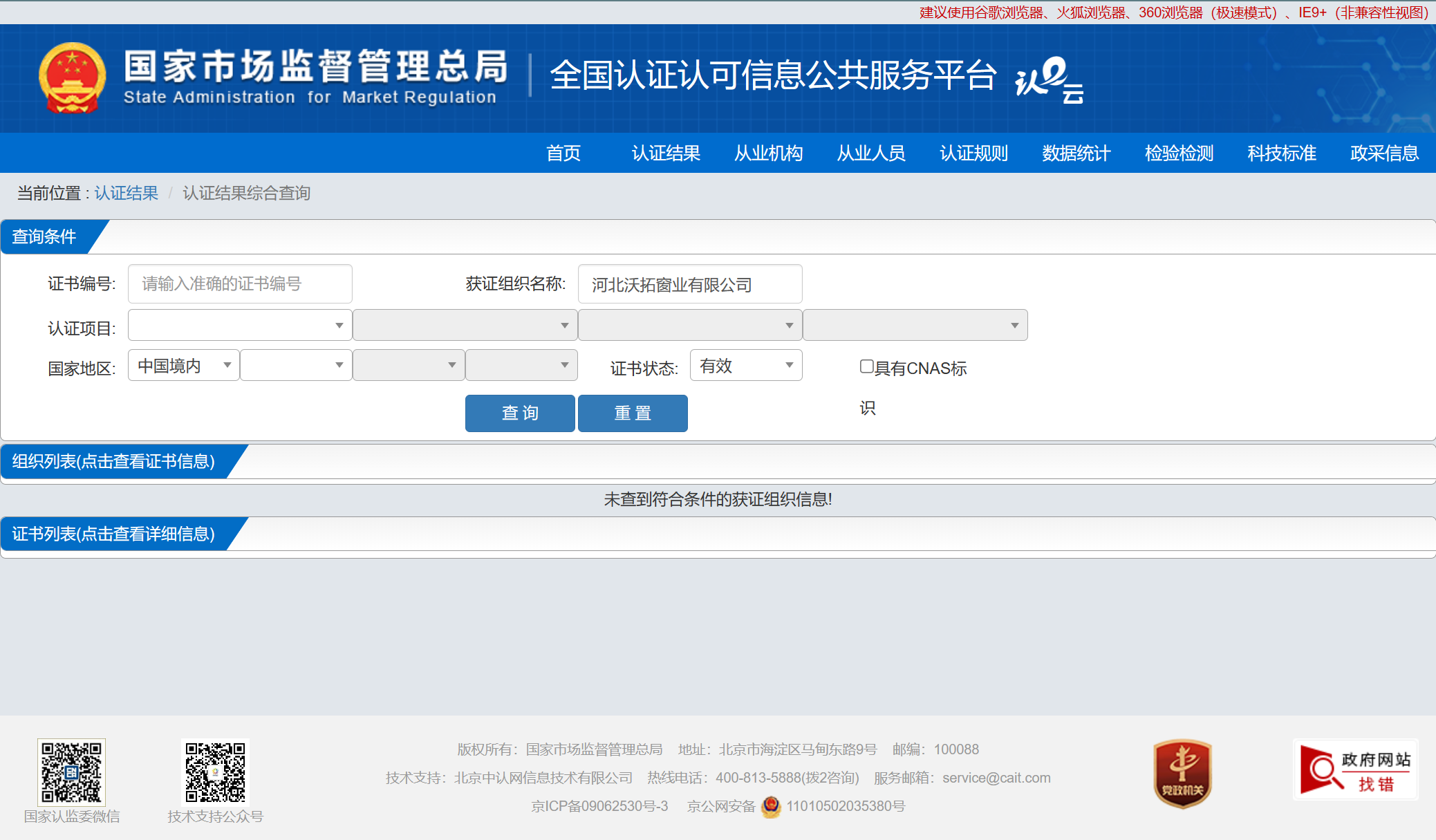Screen dimensions: 1436x840
Task: Open the 中国境内 region dropdown
Action: tap(184, 365)
